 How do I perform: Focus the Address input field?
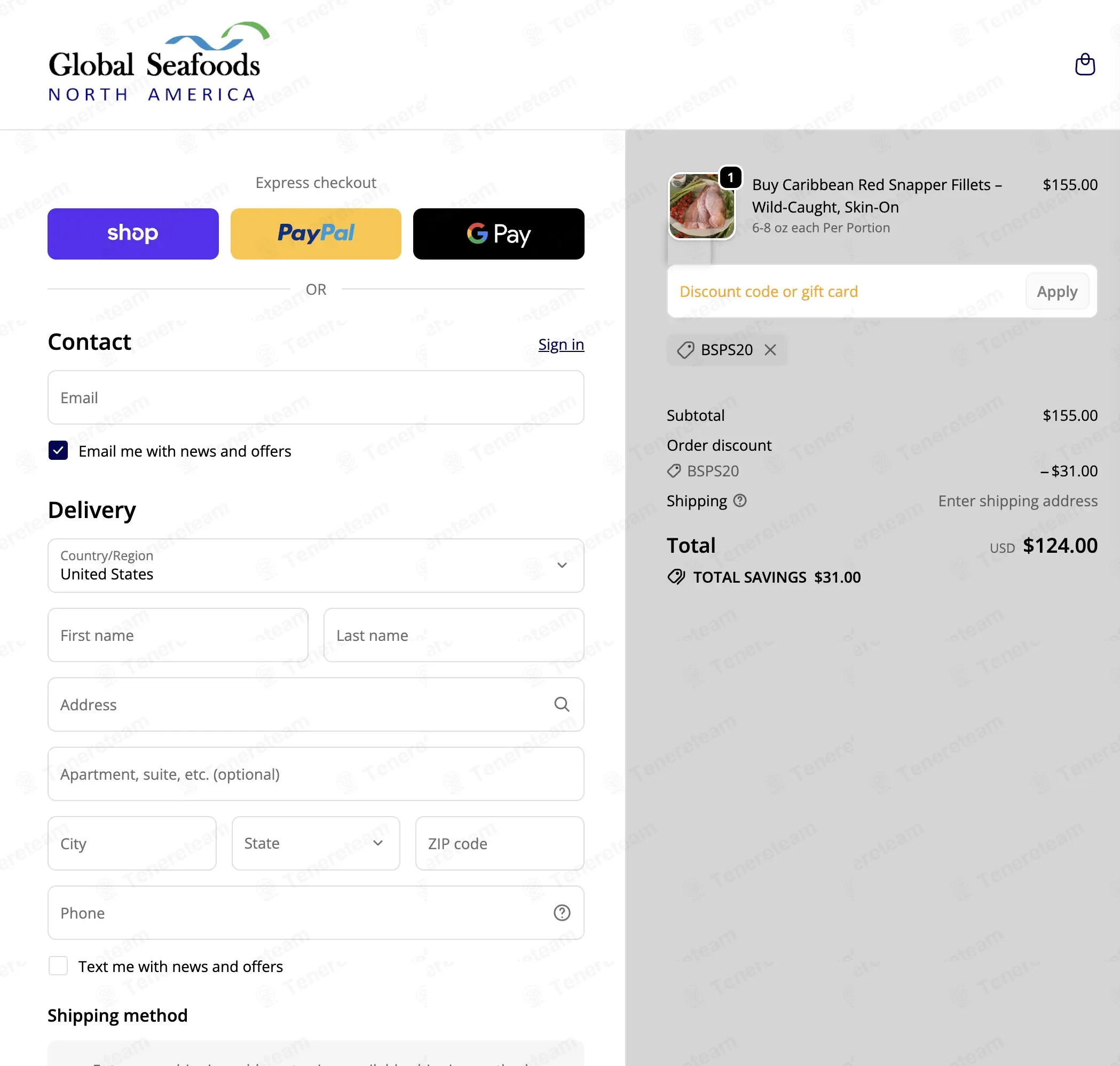pyautogui.click(x=316, y=704)
